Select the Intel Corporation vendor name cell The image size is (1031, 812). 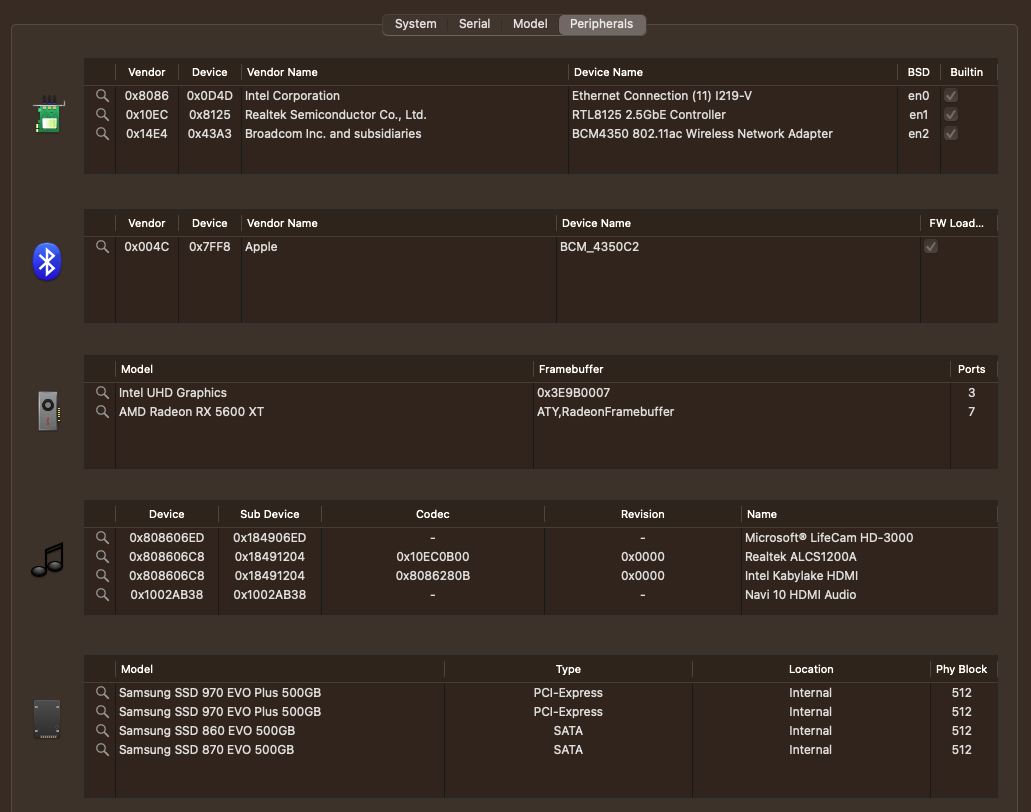pyautogui.click(x=292, y=96)
